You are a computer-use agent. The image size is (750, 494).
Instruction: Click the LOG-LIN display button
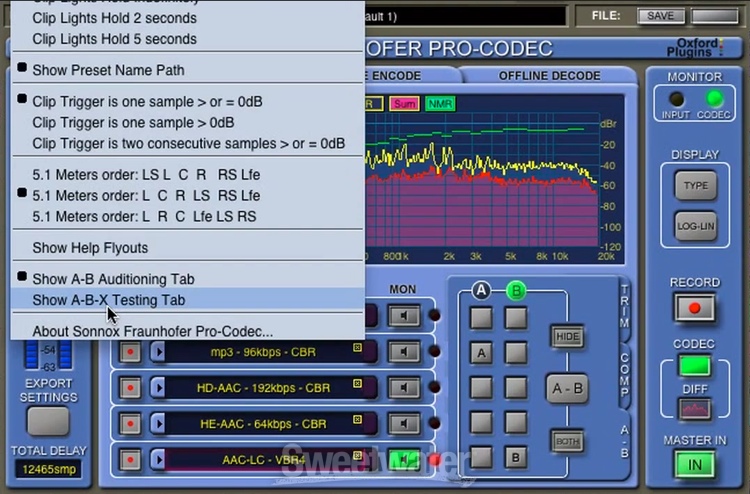click(695, 226)
